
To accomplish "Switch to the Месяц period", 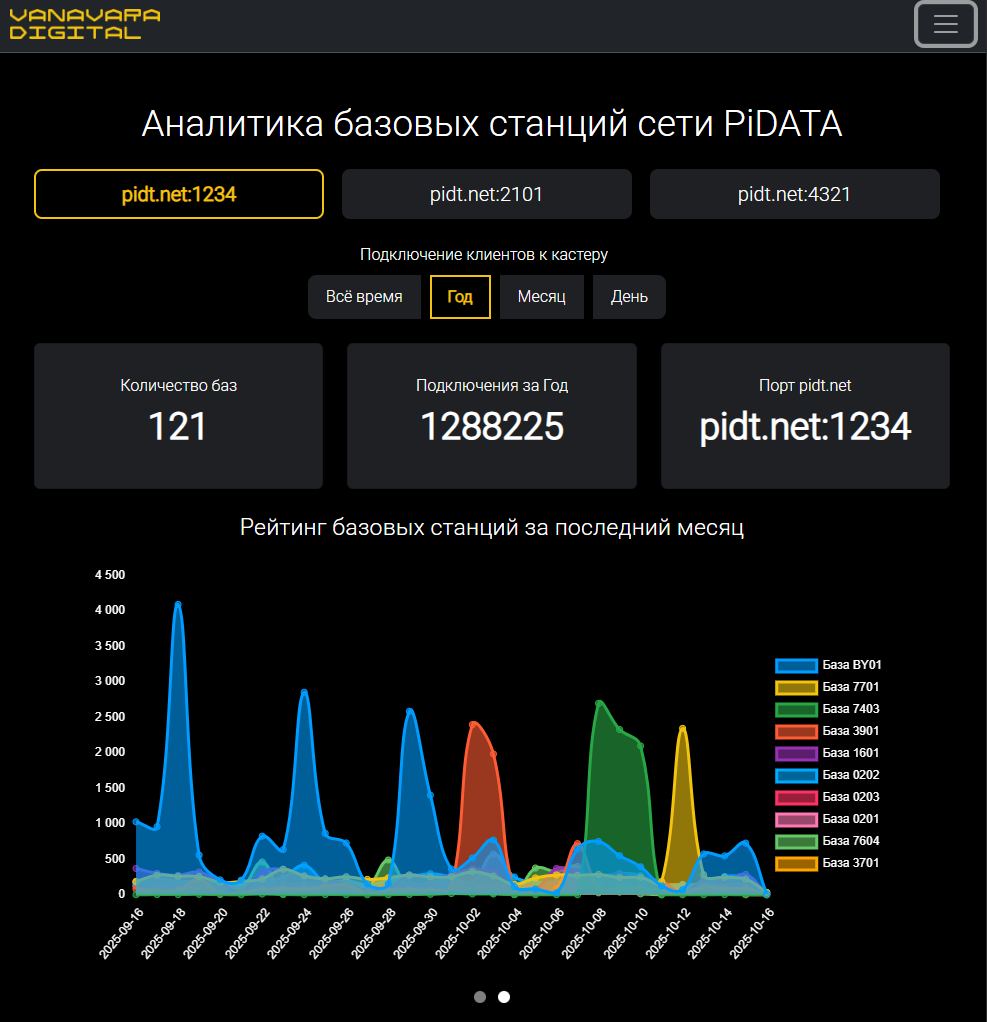I will pyautogui.click(x=541, y=296).
